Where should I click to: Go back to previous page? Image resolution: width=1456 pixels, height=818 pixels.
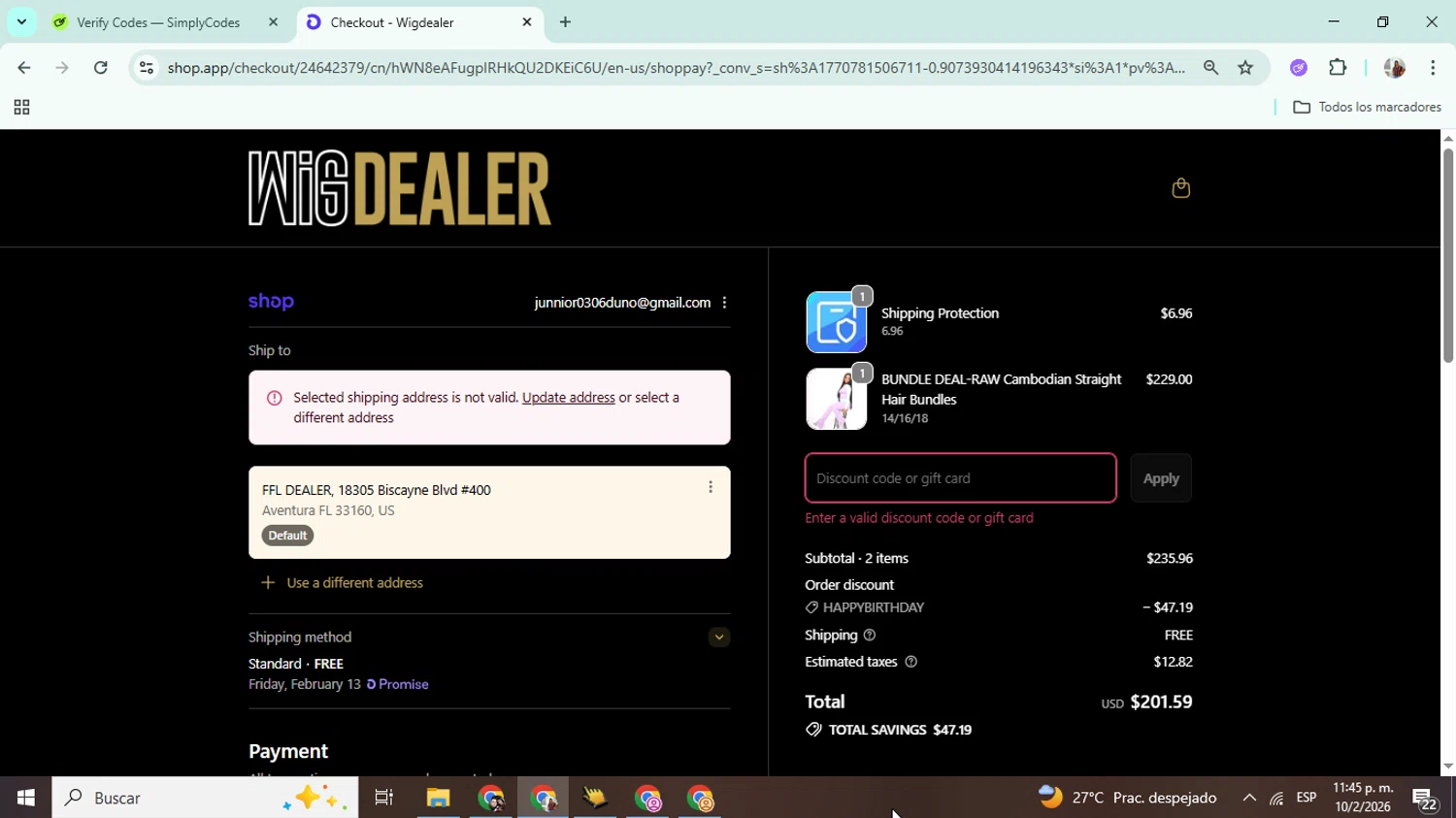pyautogui.click(x=23, y=68)
